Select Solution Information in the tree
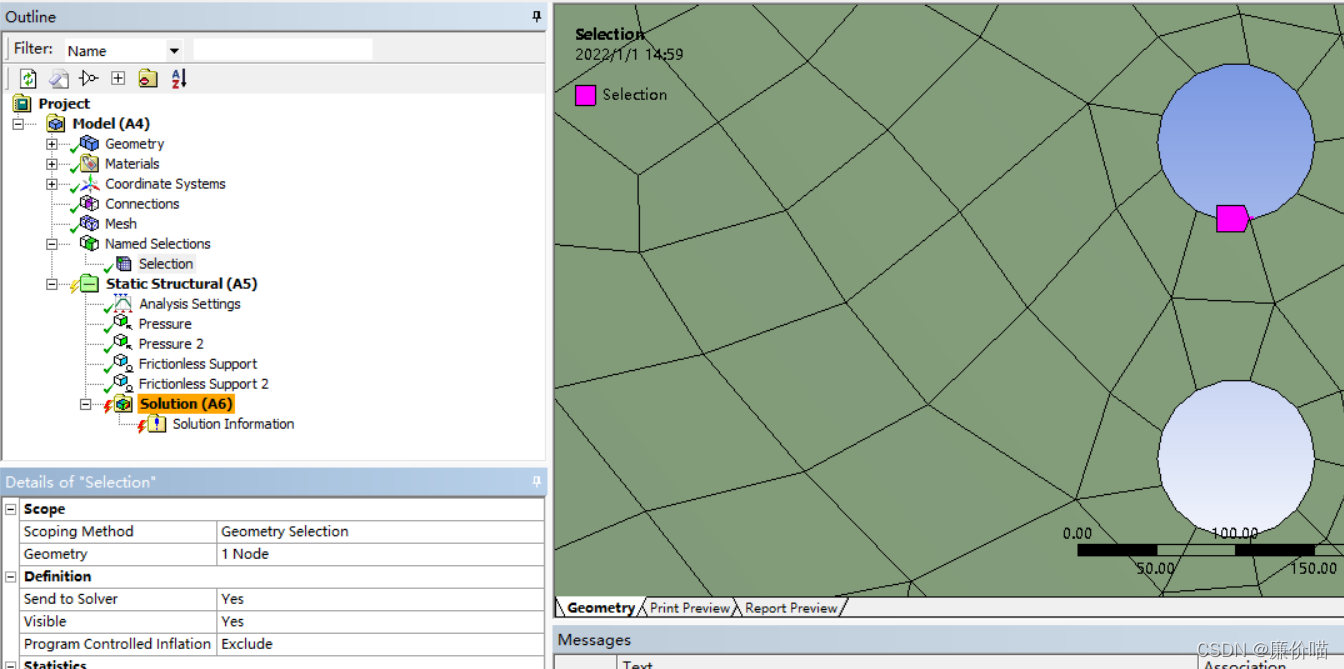Viewport: 1344px width, 669px height. (x=233, y=424)
